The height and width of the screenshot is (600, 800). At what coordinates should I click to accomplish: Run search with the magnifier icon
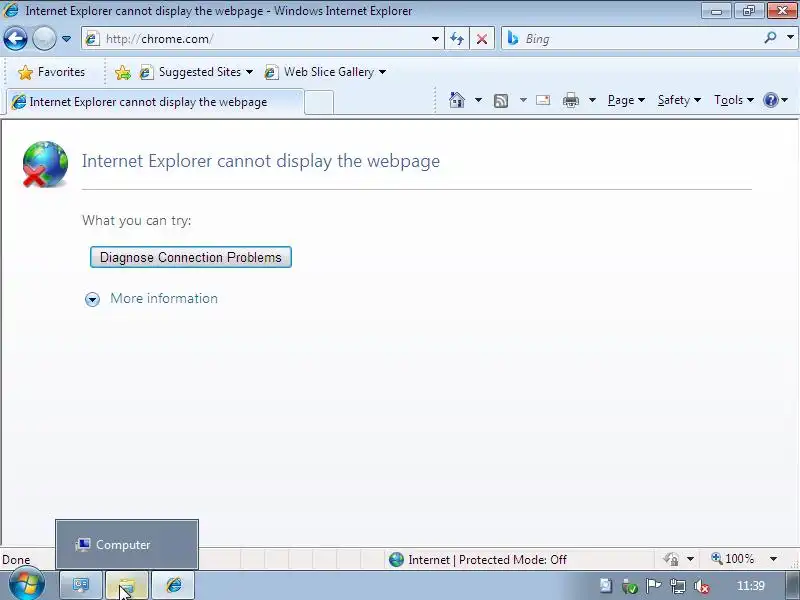(770, 38)
